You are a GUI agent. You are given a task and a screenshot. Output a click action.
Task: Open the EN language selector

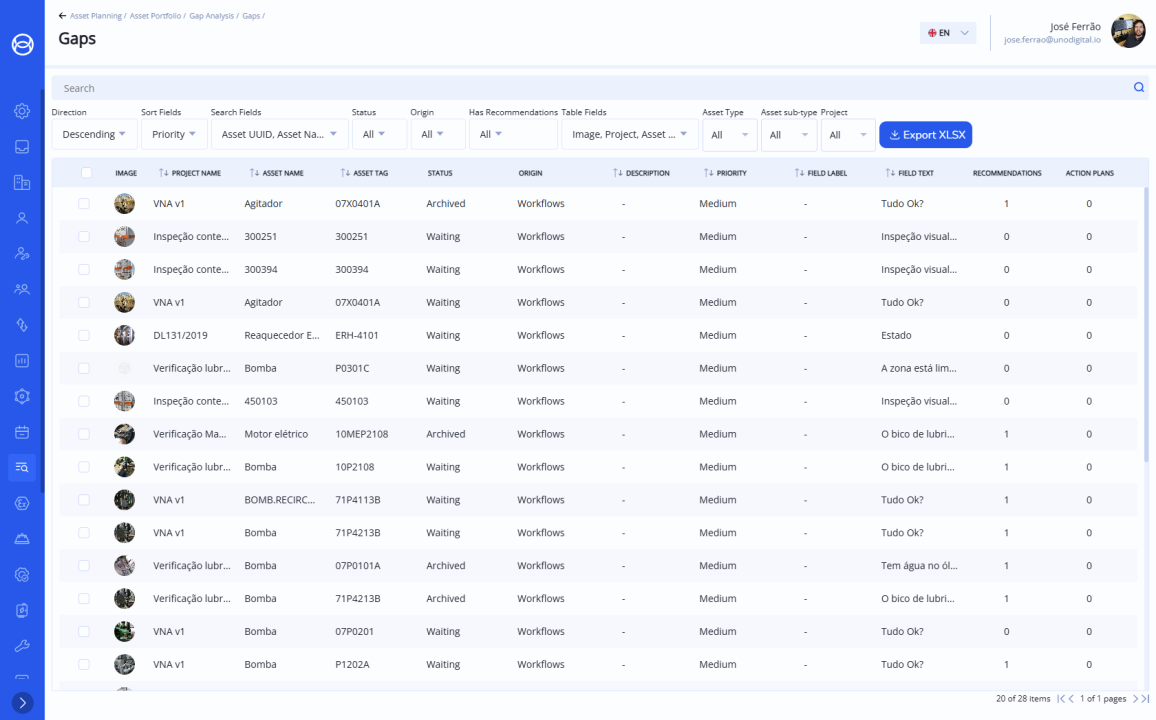coord(947,33)
